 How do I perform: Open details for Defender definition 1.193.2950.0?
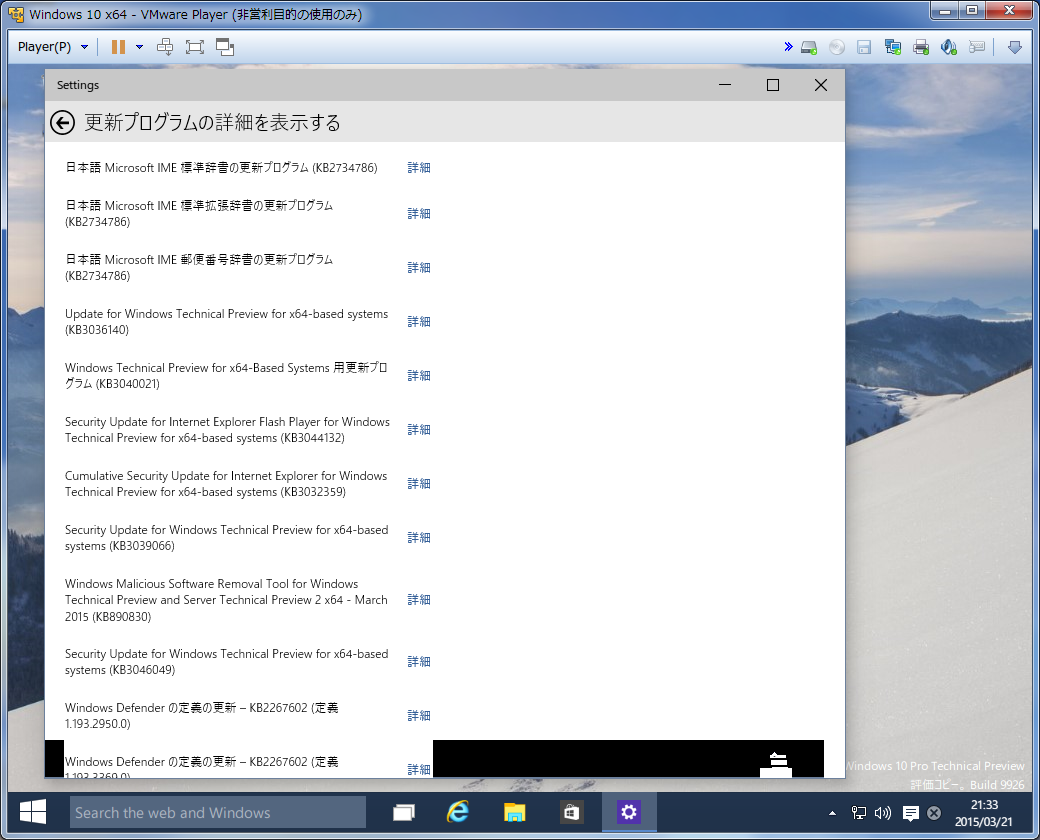(419, 716)
